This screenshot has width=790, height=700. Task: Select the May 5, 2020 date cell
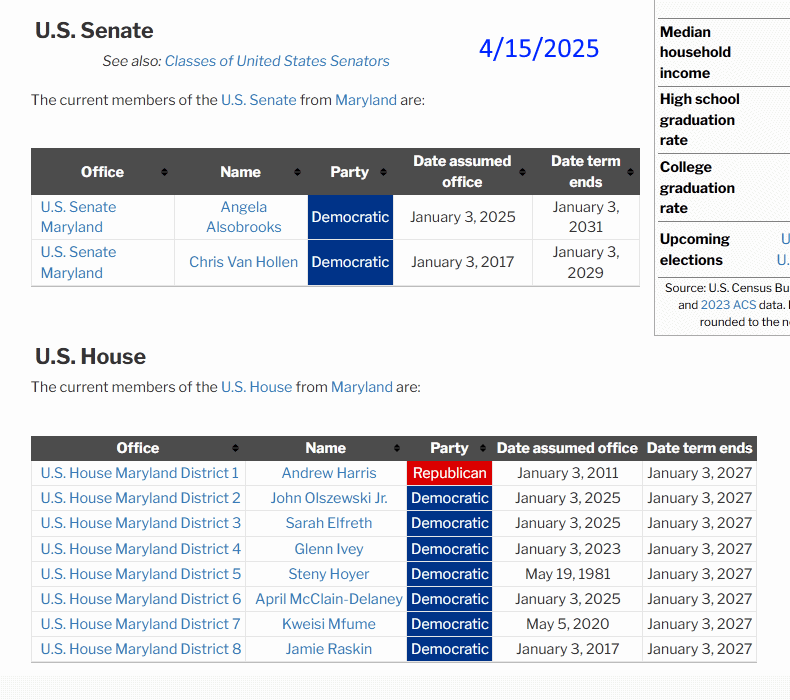tap(567, 624)
